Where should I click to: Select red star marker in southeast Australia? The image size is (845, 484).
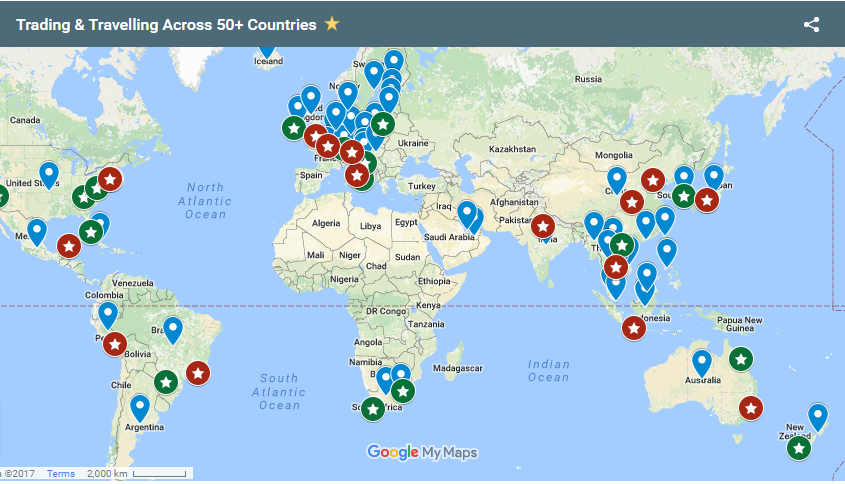tap(750, 408)
